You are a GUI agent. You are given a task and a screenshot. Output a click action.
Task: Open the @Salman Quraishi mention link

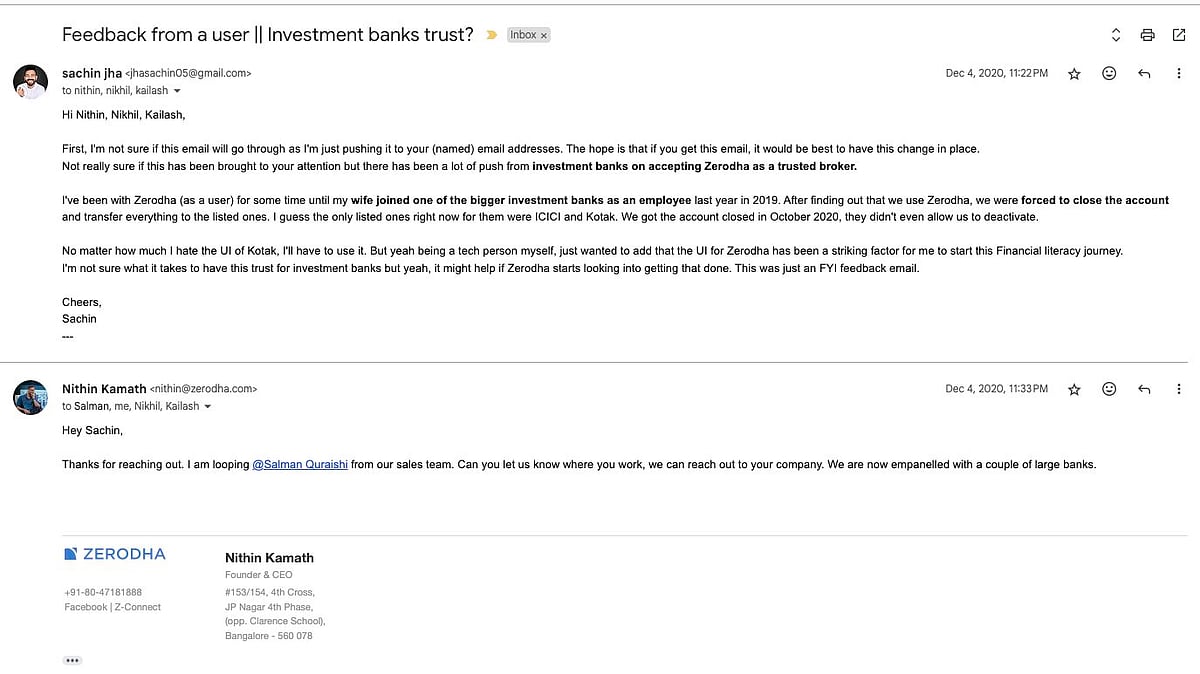[300, 465]
